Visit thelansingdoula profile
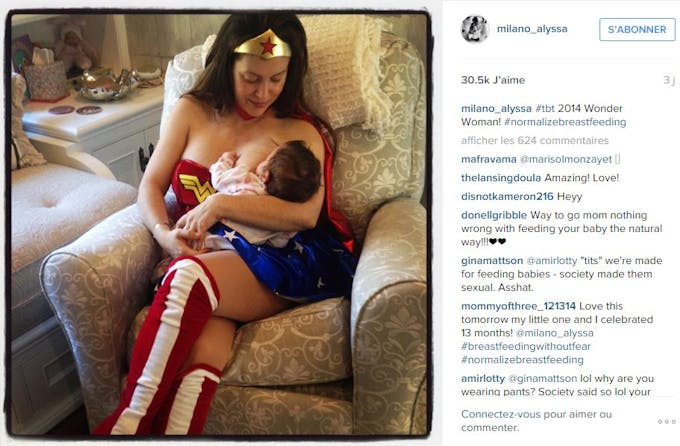 (x=501, y=178)
